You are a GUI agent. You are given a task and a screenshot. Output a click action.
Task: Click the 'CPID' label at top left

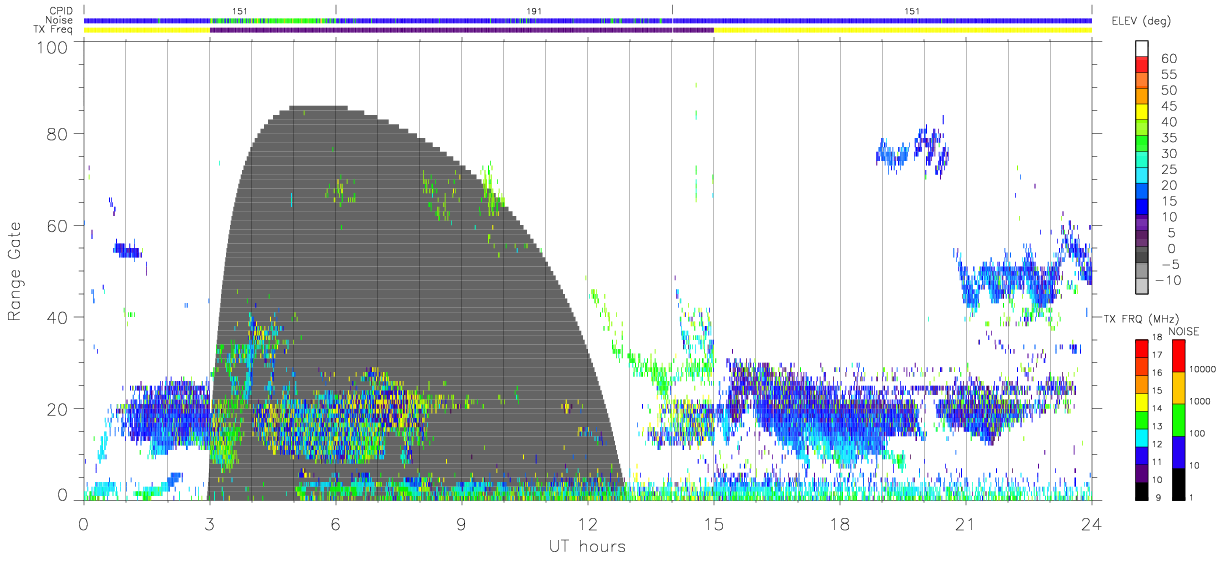(59, 10)
